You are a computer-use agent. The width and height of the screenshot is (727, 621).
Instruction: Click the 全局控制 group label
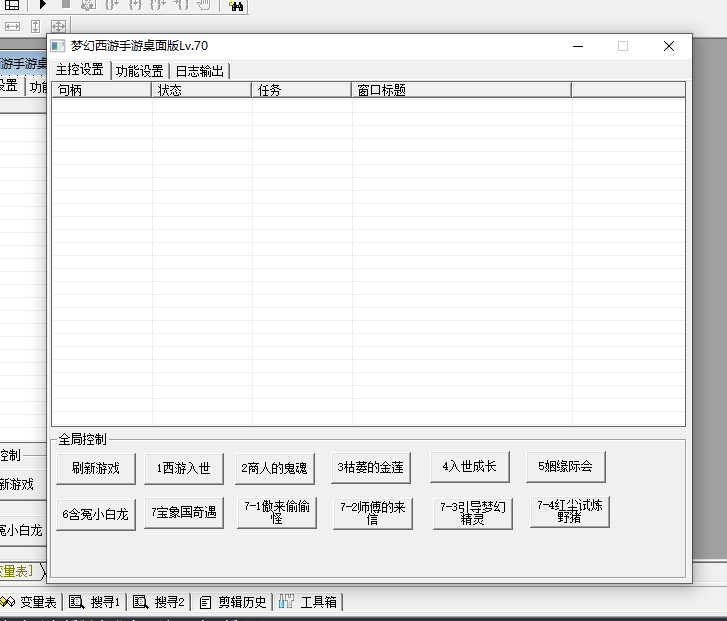(x=83, y=439)
